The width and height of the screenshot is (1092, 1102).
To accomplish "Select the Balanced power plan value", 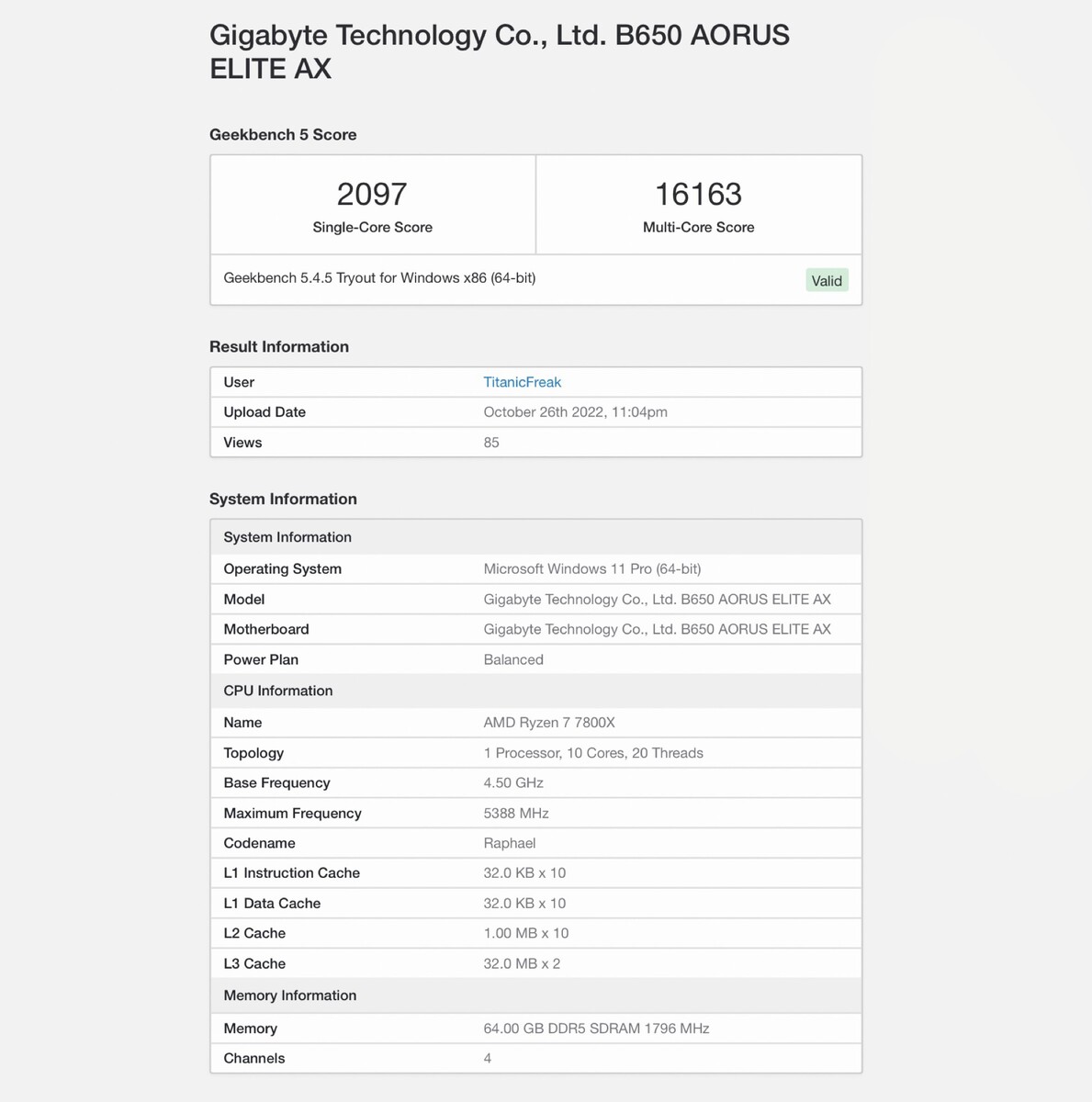I will pyautogui.click(x=513, y=660).
